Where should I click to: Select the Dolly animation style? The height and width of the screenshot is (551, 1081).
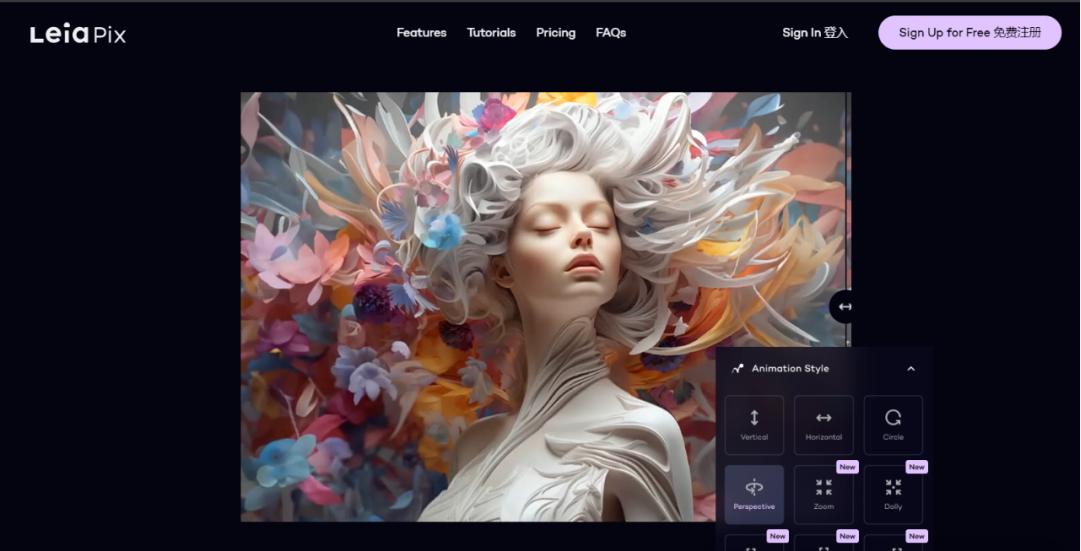[893, 494]
